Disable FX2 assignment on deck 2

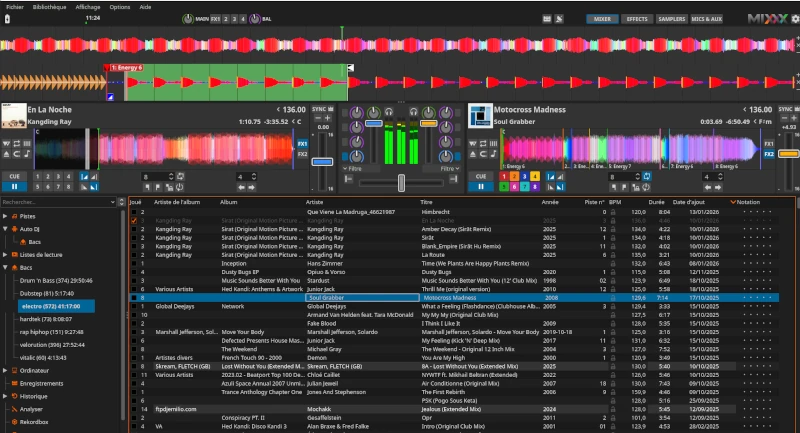tap(769, 154)
